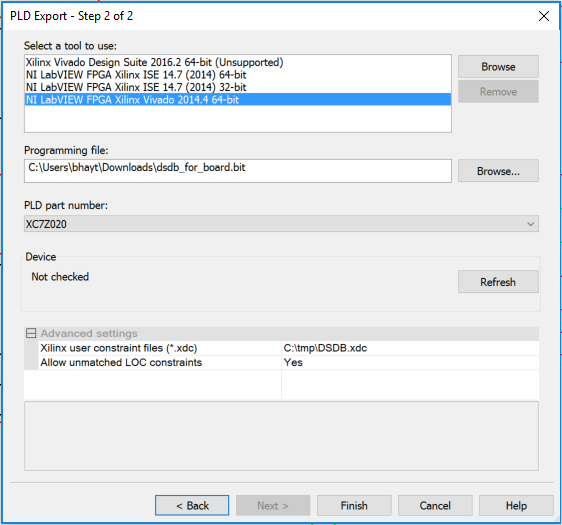This screenshot has height=525, width=562.
Task: Click Browse button beside tool list
Action: tap(498, 67)
